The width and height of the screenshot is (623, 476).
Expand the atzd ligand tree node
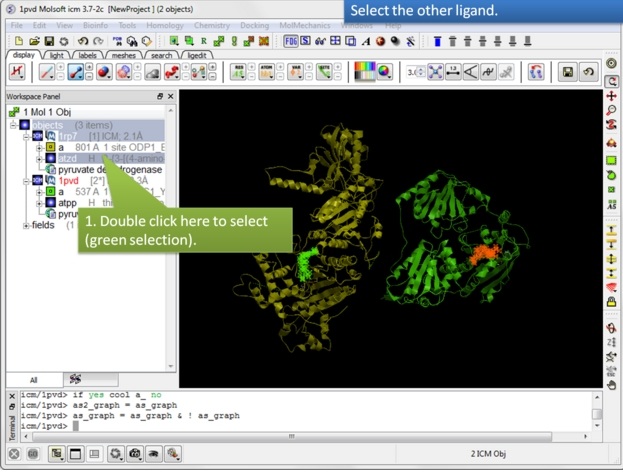pyautogui.click(x=38, y=158)
